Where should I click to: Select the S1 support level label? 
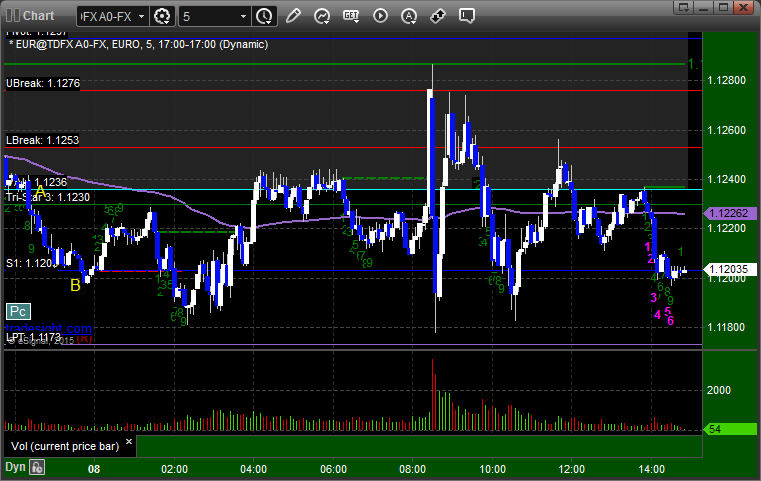click(31, 264)
